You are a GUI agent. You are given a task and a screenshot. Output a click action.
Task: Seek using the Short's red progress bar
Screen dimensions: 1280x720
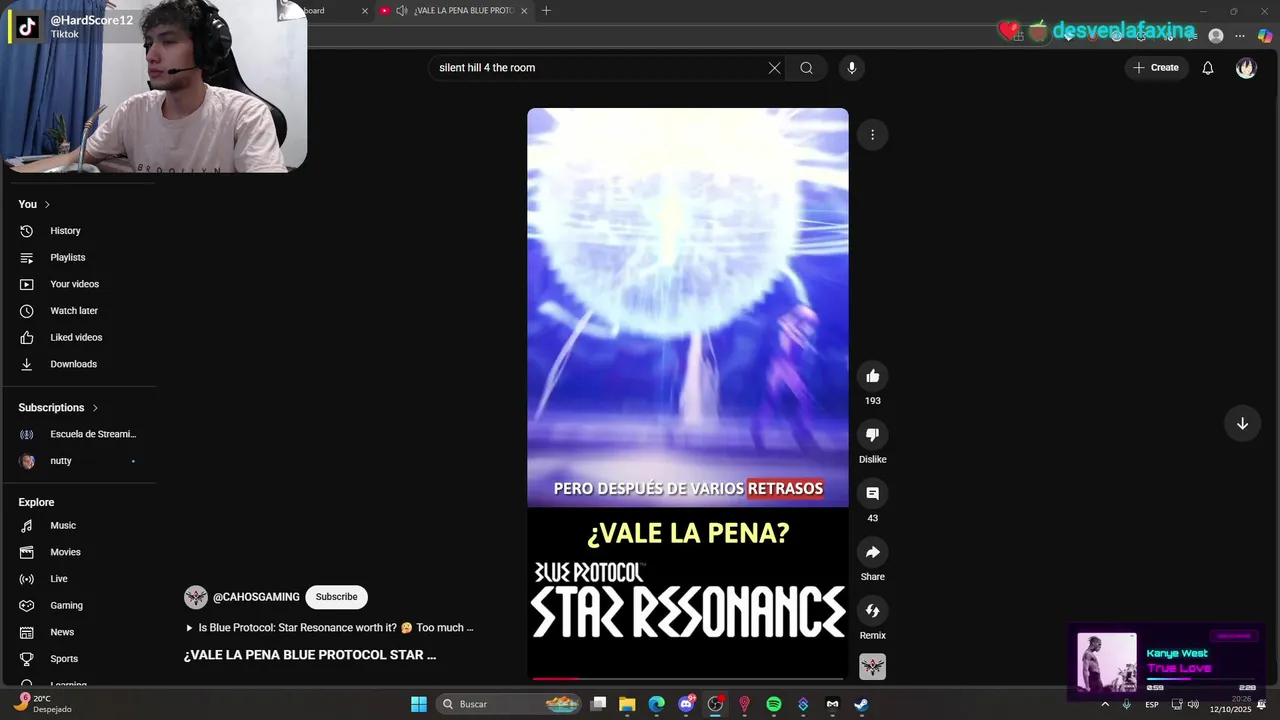pos(688,679)
